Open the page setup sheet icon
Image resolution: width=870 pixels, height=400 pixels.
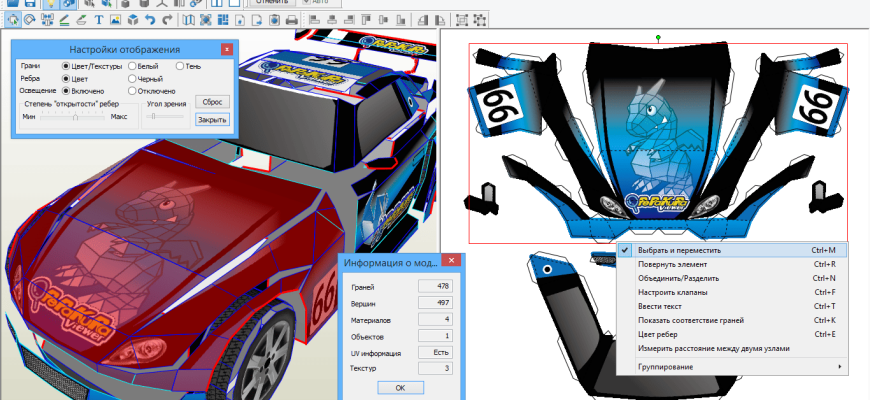pyautogui.click(x=240, y=20)
